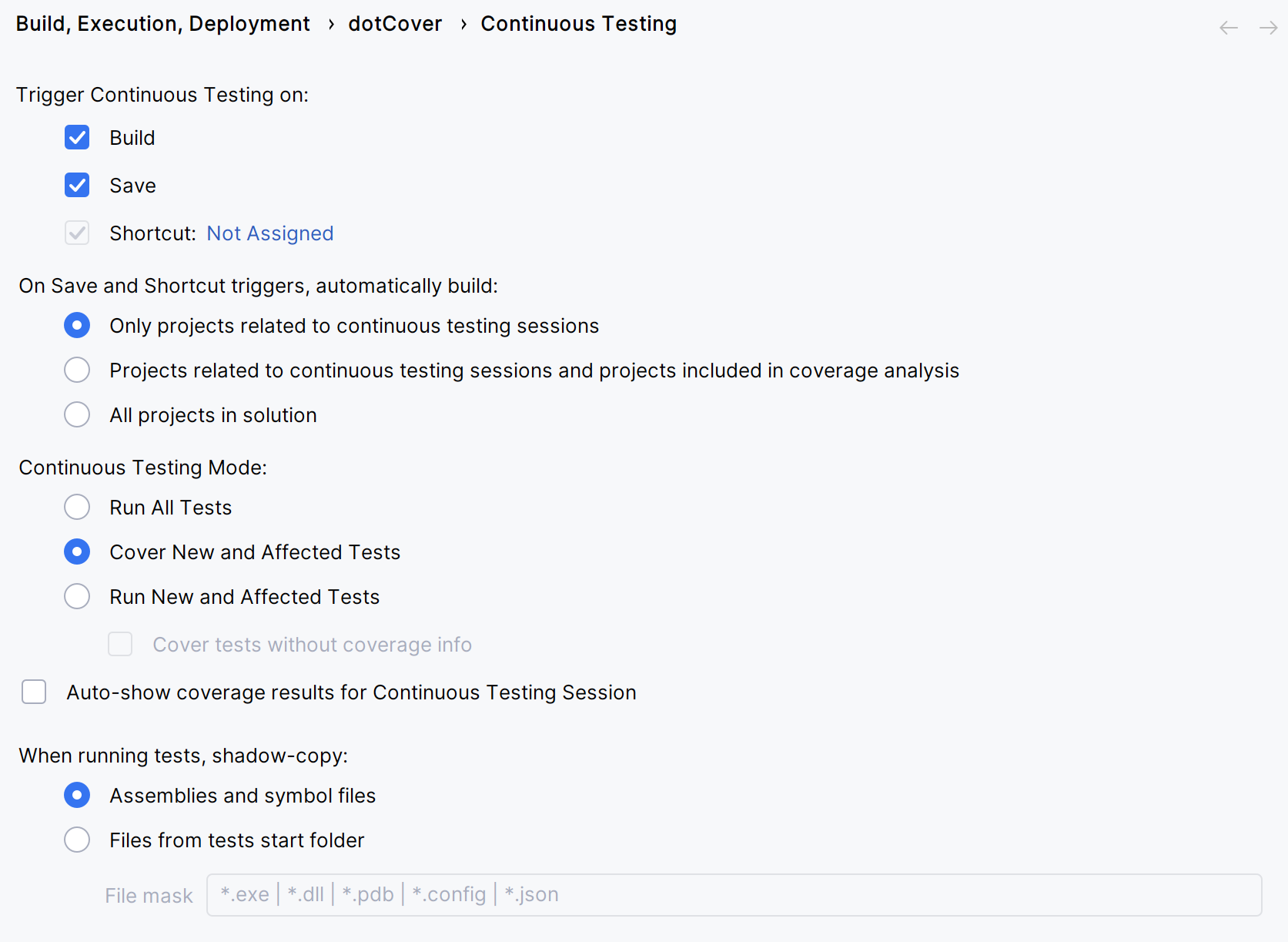Image resolution: width=1288 pixels, height=942 pixels.
Task: Select All projects in solution
Action: (77, 414)
